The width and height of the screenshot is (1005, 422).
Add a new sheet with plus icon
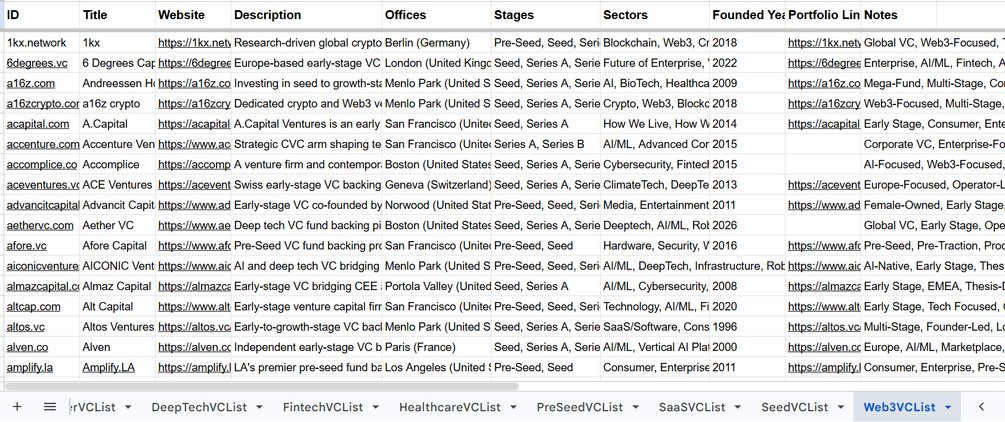tap(17, 407)
